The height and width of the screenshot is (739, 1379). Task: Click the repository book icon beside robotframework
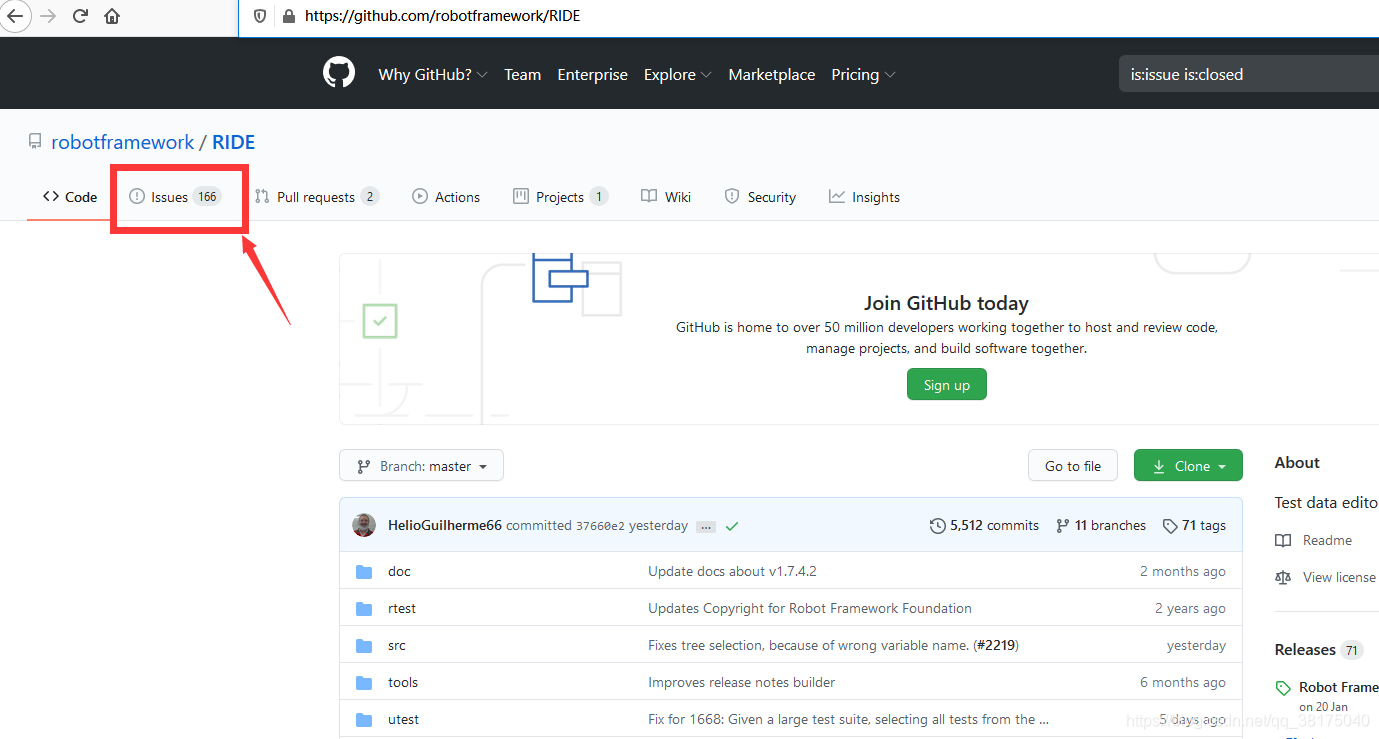click(35, 142)
